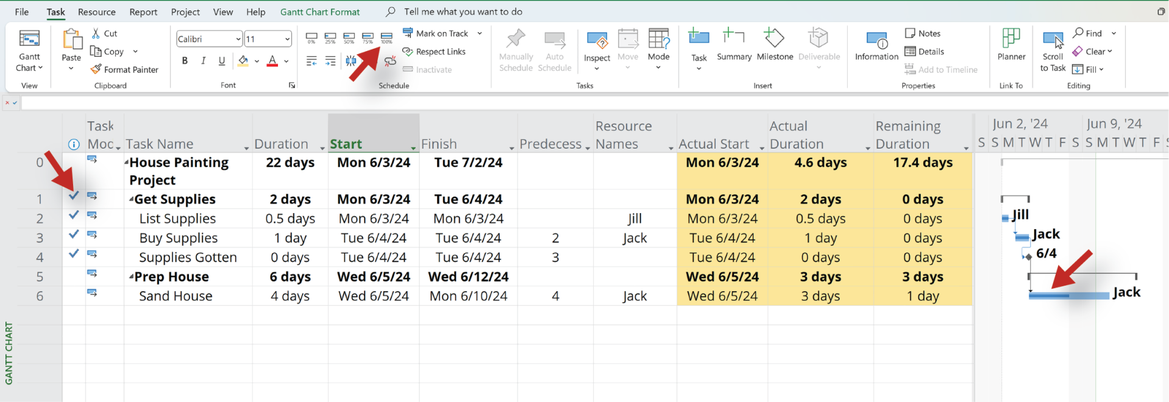Unlink the selected tasks
The height and width of the screenshot is (402, 1169).
point(388,62)
